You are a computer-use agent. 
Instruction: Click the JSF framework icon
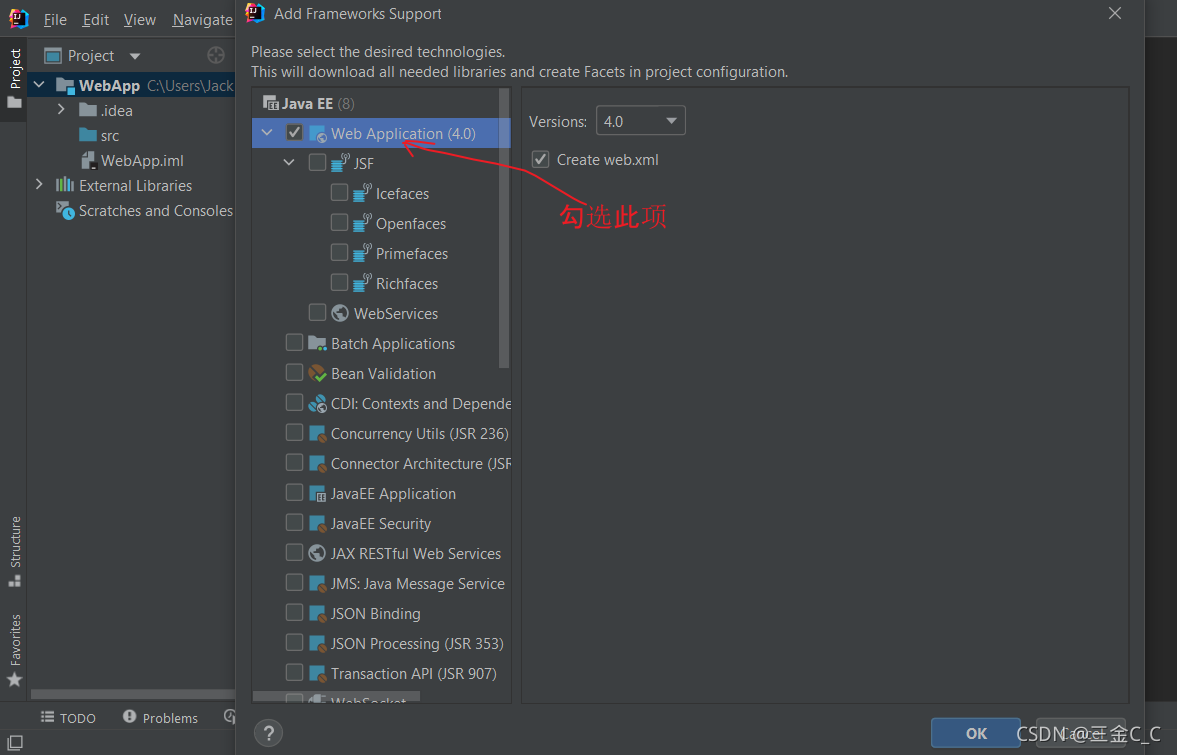click(x=341, y=162)
